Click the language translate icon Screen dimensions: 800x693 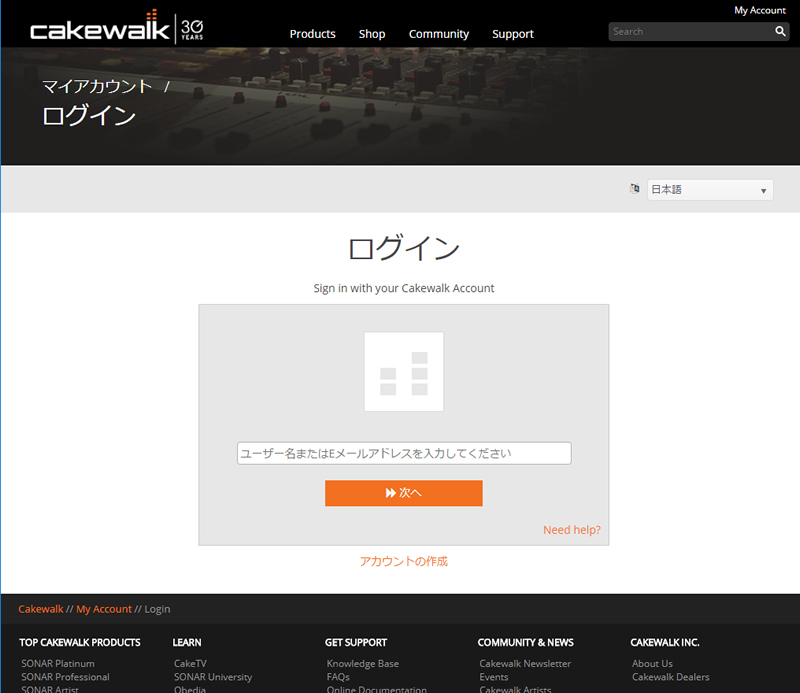[x=634, y=189]
